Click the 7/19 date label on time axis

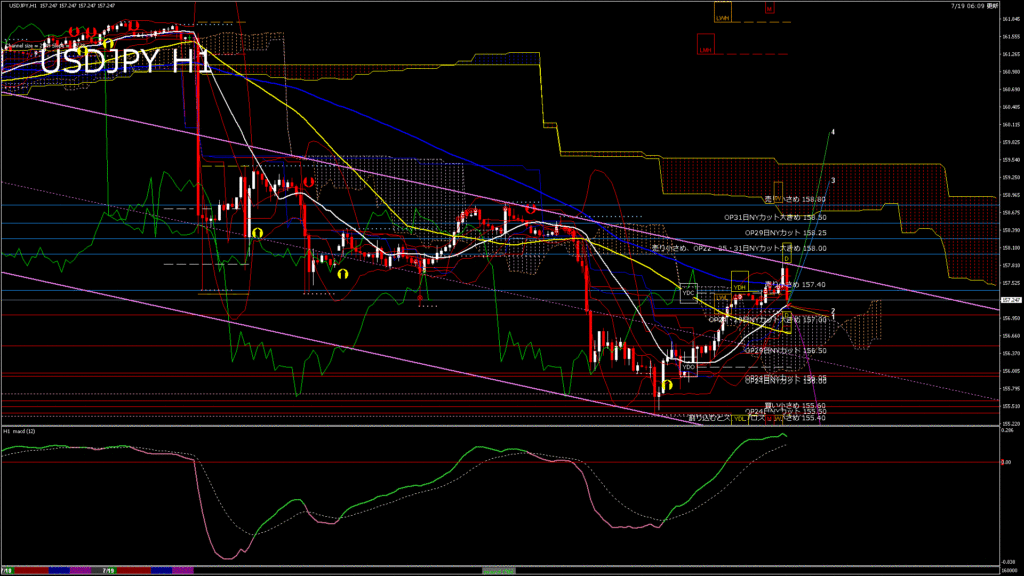108,571
